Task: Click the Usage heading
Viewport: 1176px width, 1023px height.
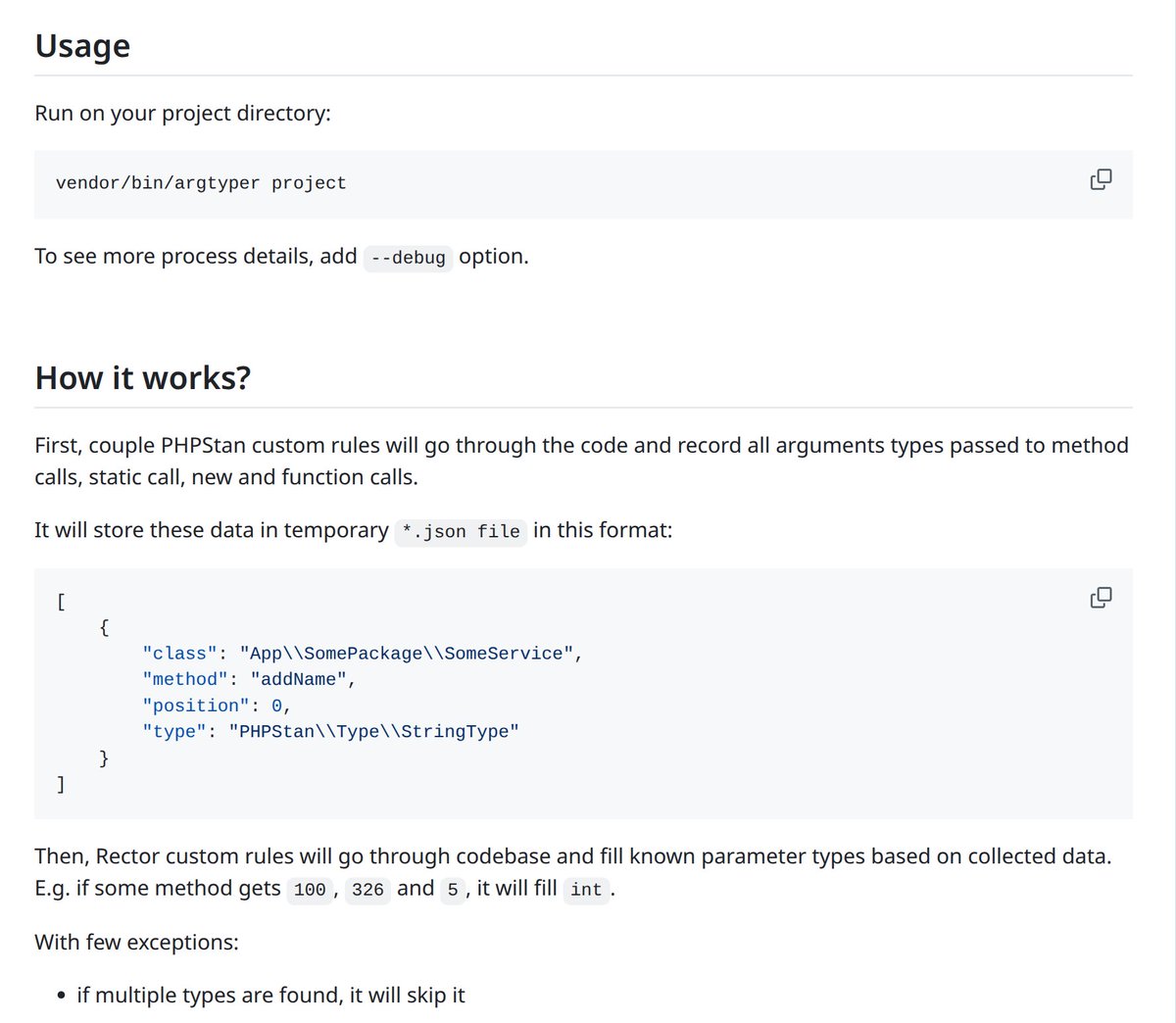Action: (x=82, y=46)
